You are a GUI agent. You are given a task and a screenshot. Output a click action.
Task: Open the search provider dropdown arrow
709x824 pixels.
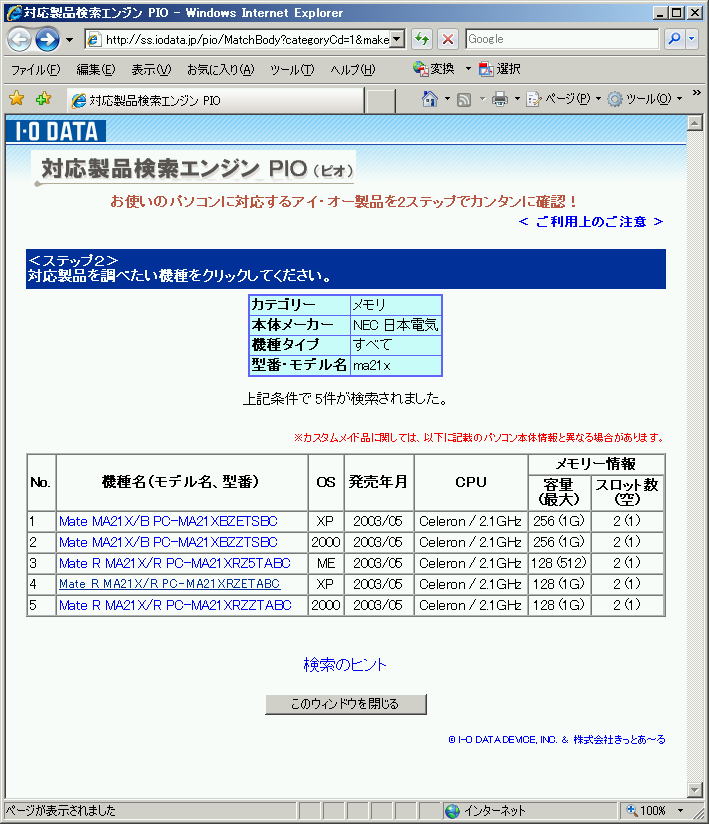point(692,39)
